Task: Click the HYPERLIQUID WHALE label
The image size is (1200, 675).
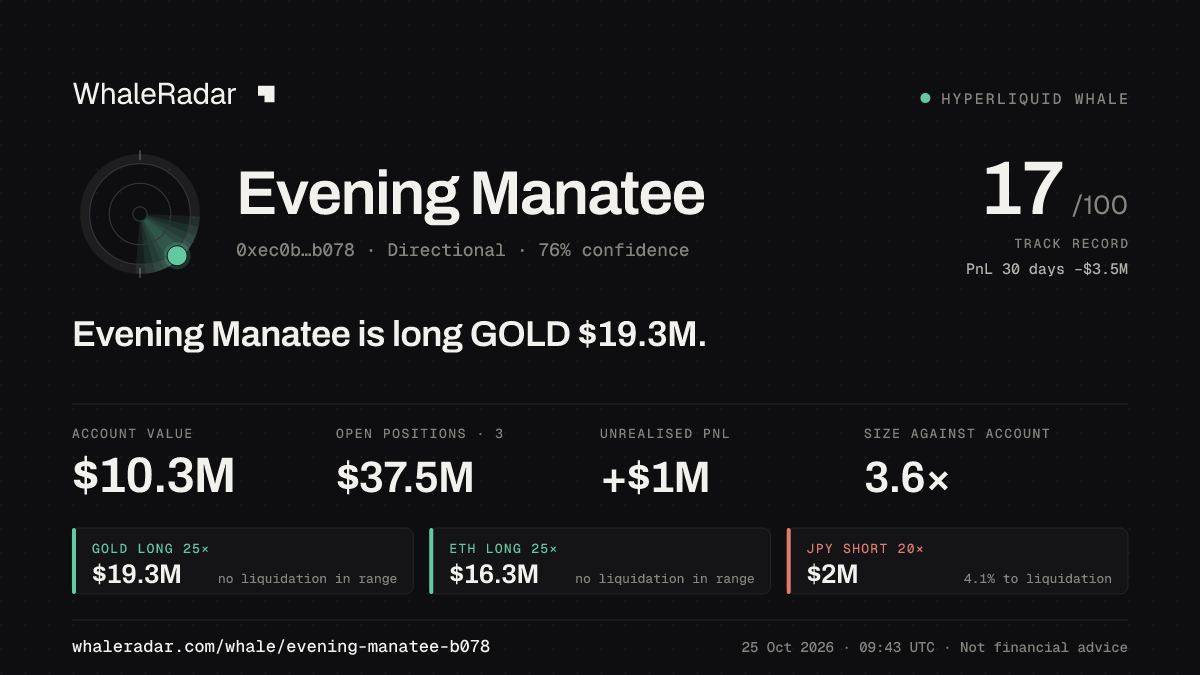Action: (x=1035, y=99)
